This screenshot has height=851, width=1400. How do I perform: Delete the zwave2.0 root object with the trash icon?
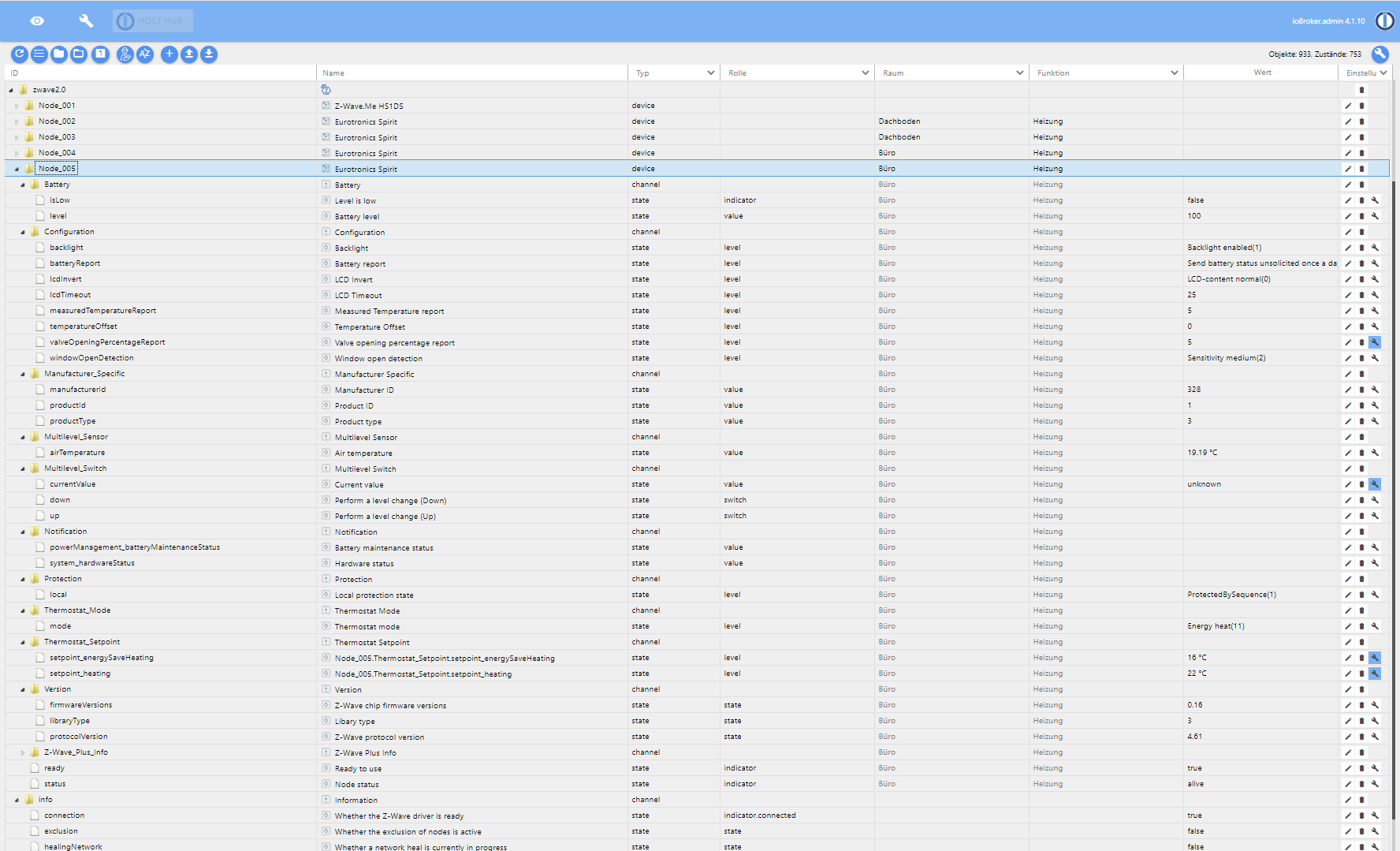point(1361,90)
